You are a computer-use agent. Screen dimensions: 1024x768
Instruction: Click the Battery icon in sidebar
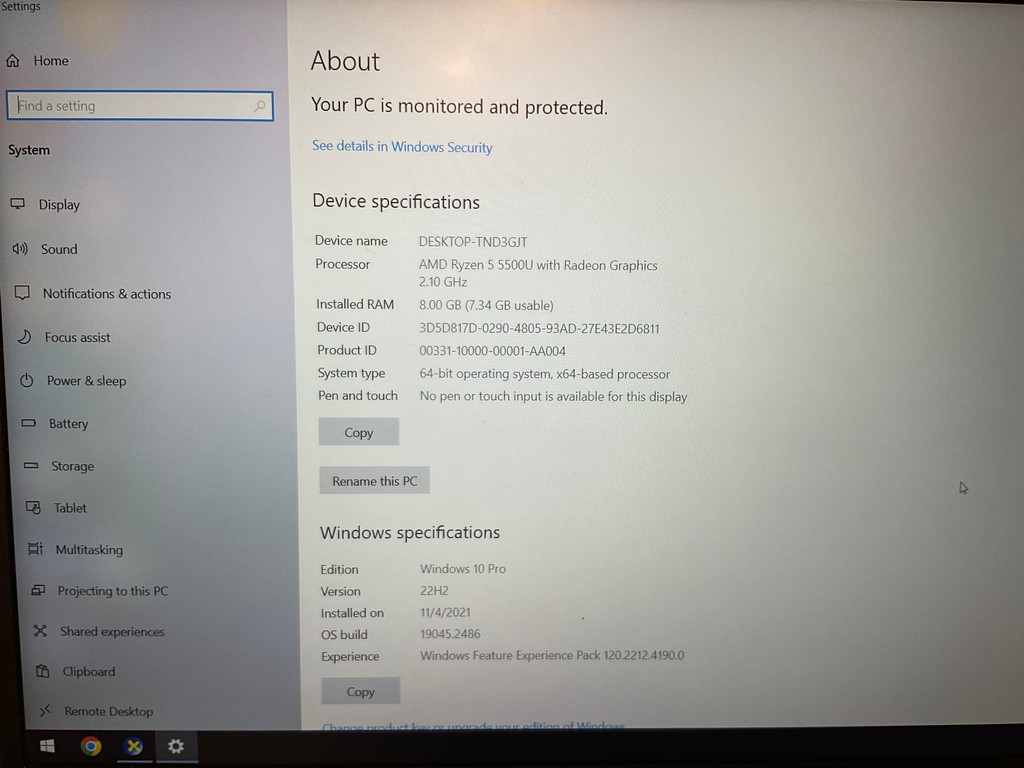coord(29,423)
